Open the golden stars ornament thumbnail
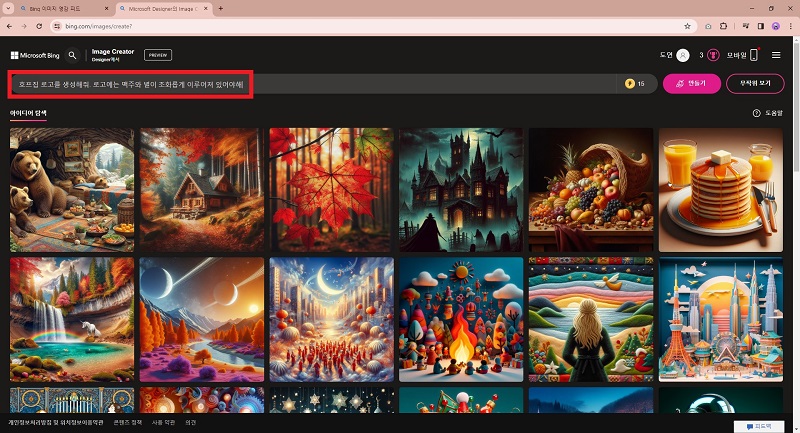800x433 pixels. tap(332, 400)
